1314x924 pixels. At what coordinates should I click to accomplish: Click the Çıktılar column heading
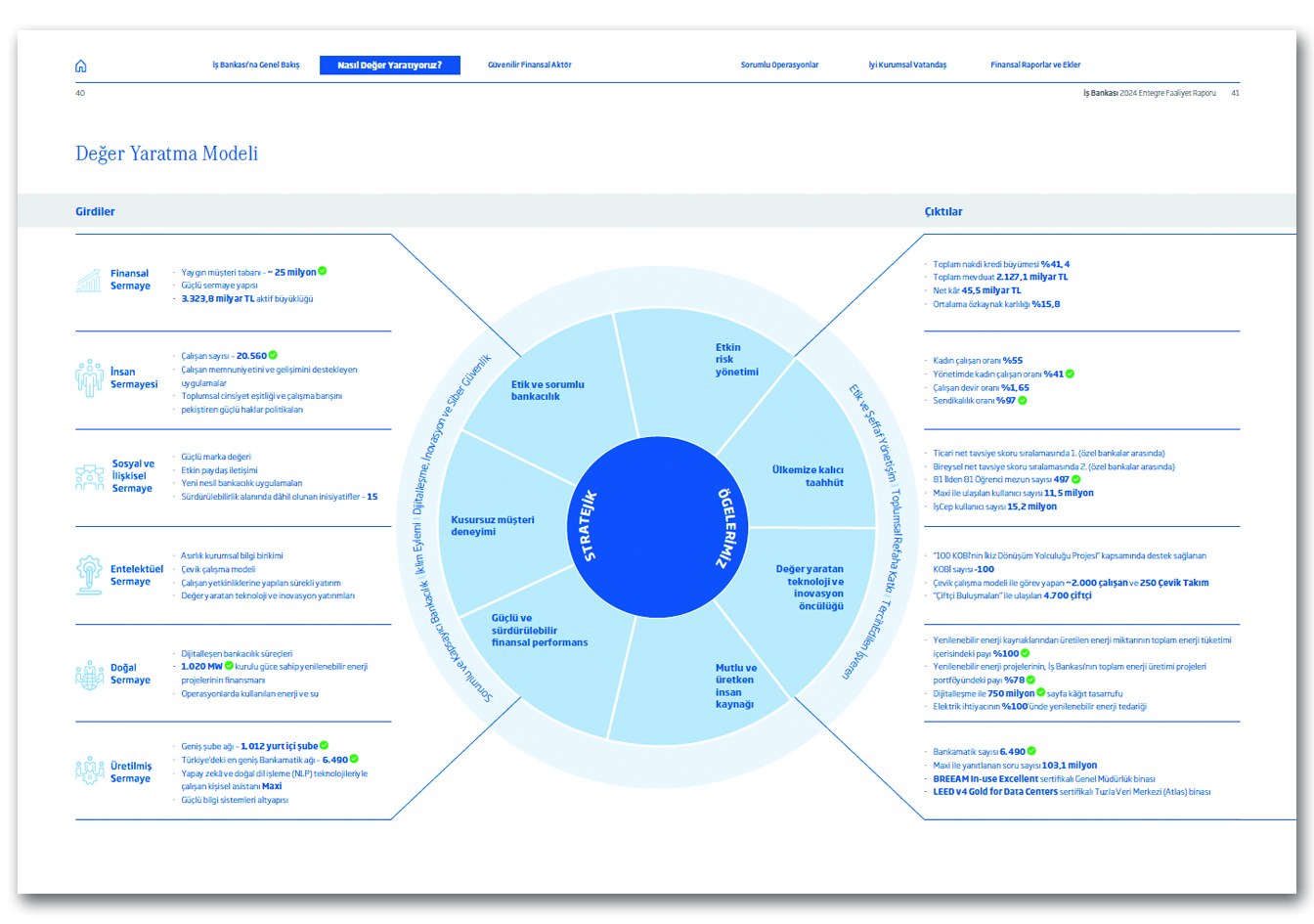pos(943,211)
